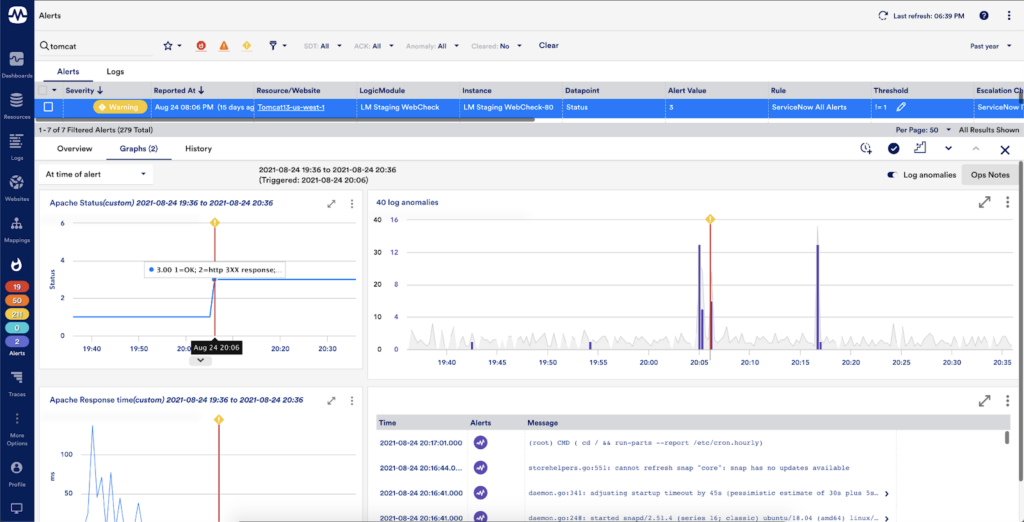
Task: Open the Overview tab
Action: (74, 149)
